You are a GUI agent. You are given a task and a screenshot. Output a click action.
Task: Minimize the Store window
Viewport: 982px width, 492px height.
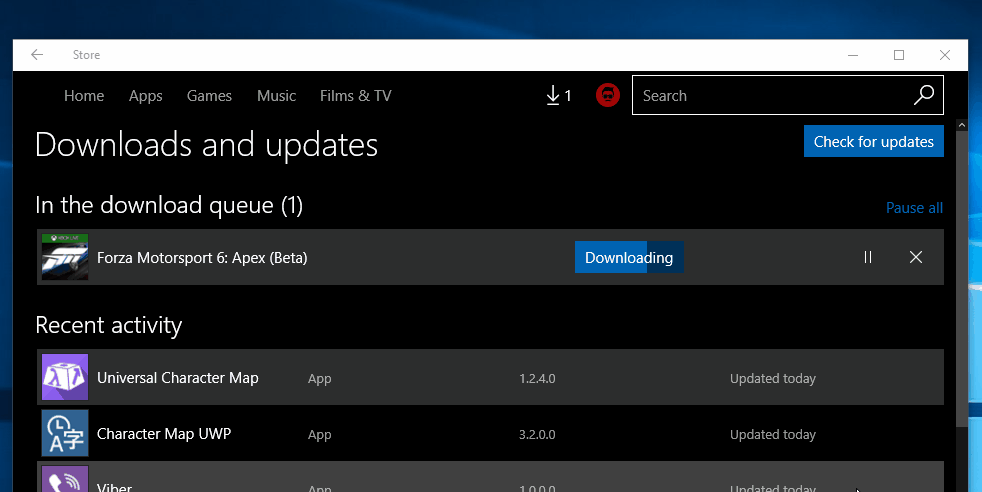tap(853, 55)
